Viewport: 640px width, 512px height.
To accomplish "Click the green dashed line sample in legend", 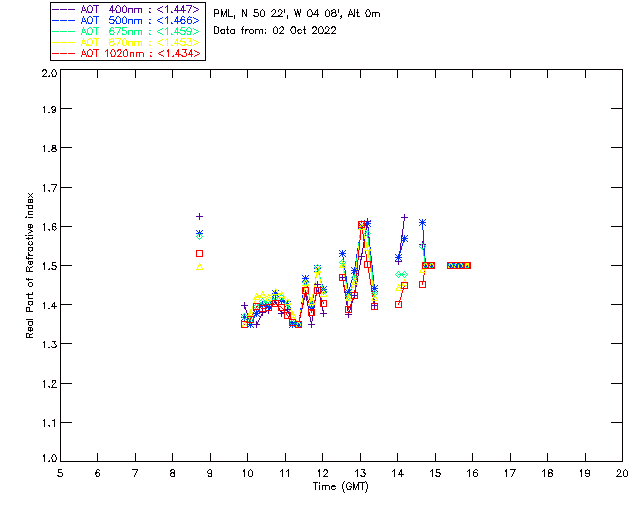I will 64,31.
